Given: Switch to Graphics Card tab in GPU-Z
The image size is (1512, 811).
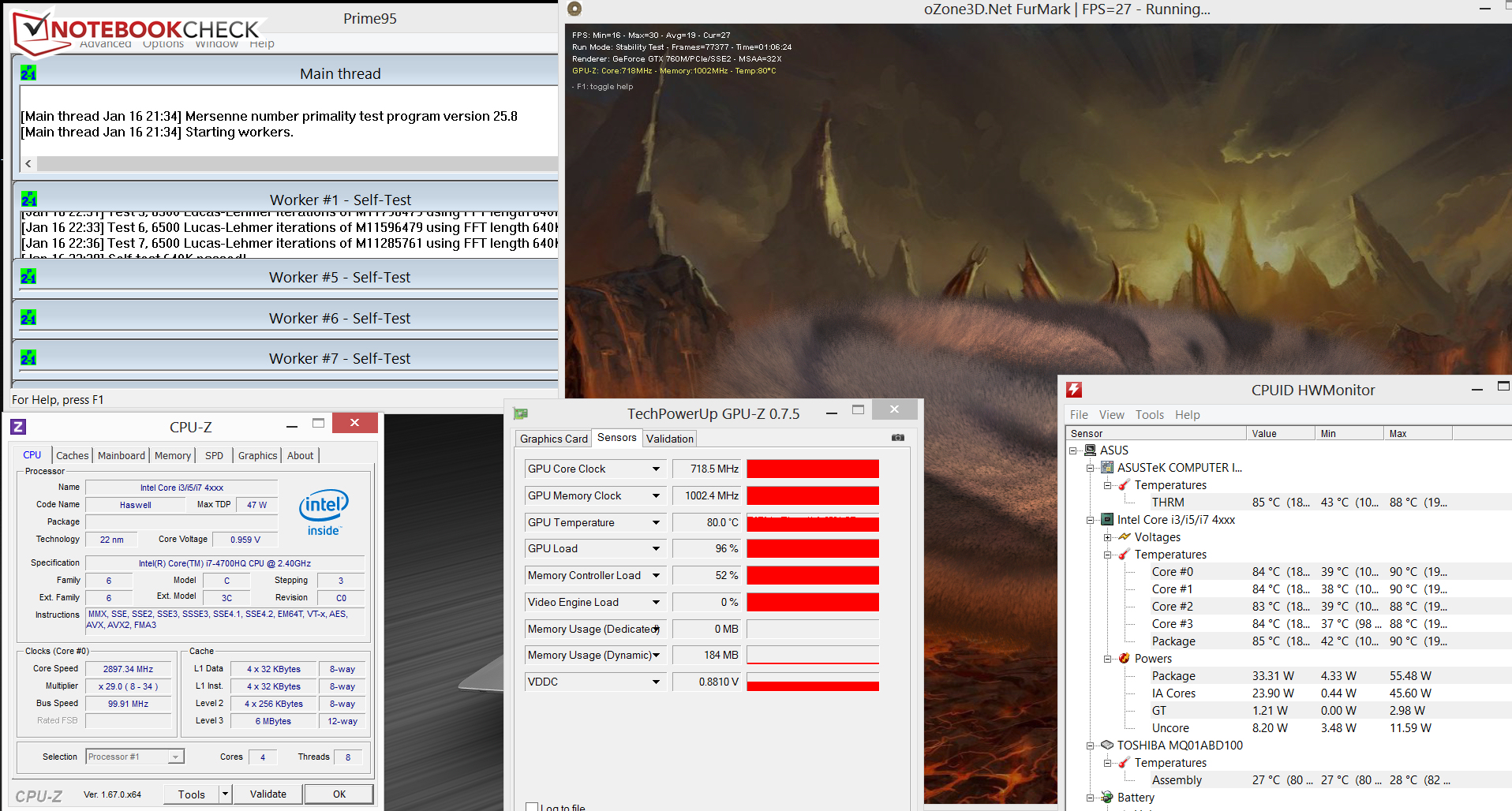Looking at the screenshot, I should [x=554, y=439].
